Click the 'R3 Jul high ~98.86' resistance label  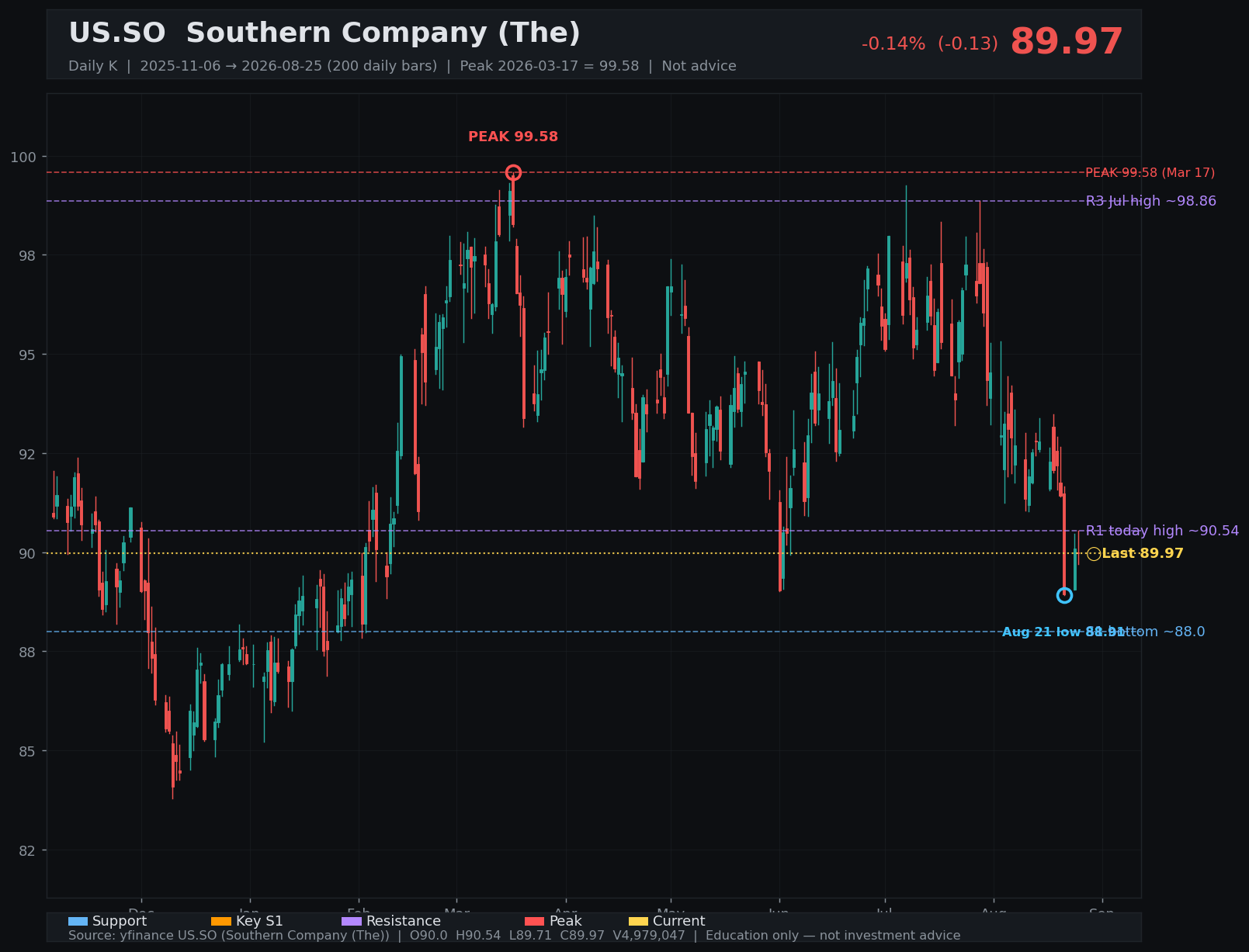(1150, 202)
